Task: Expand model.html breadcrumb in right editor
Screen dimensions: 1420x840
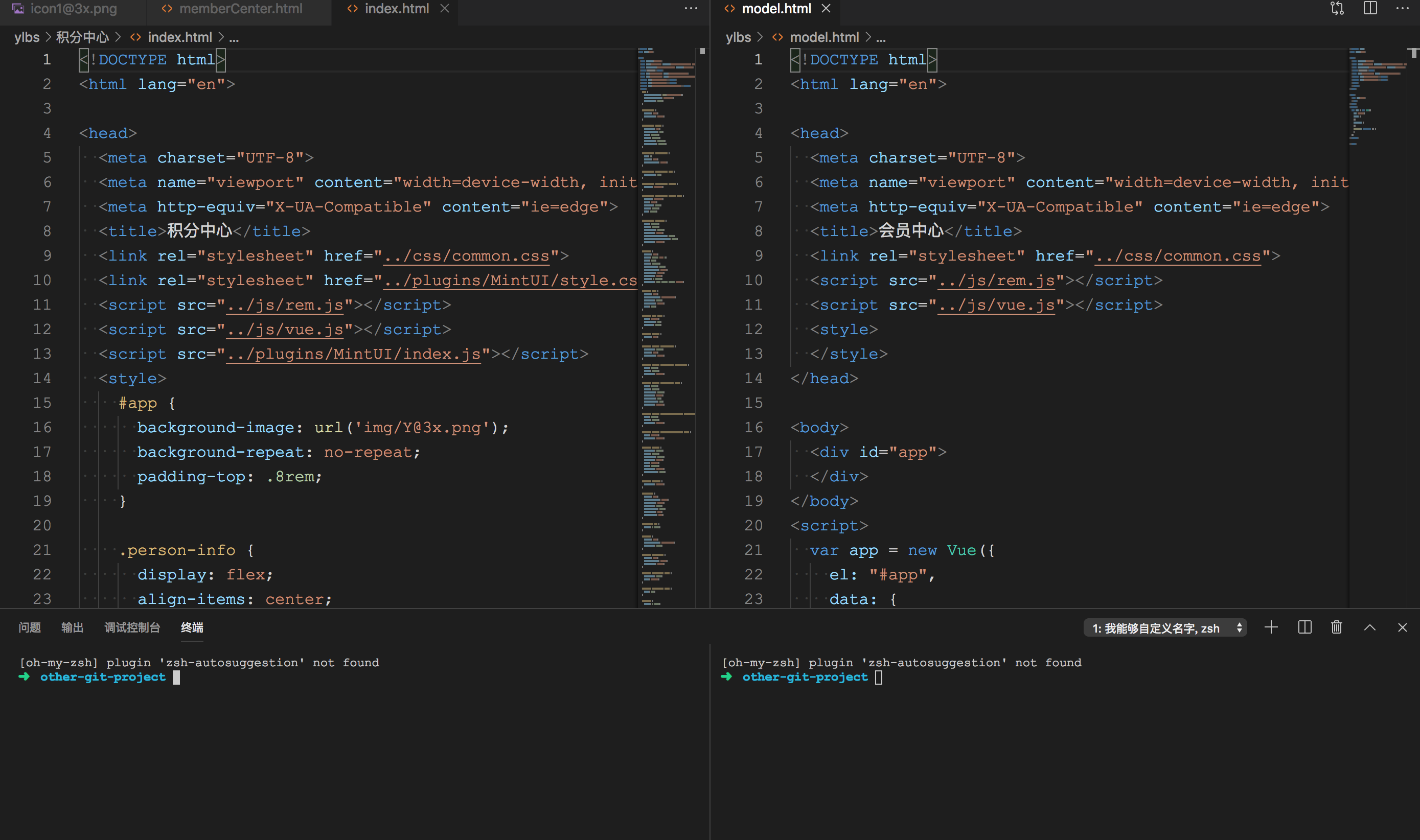Action: [824, 37]
